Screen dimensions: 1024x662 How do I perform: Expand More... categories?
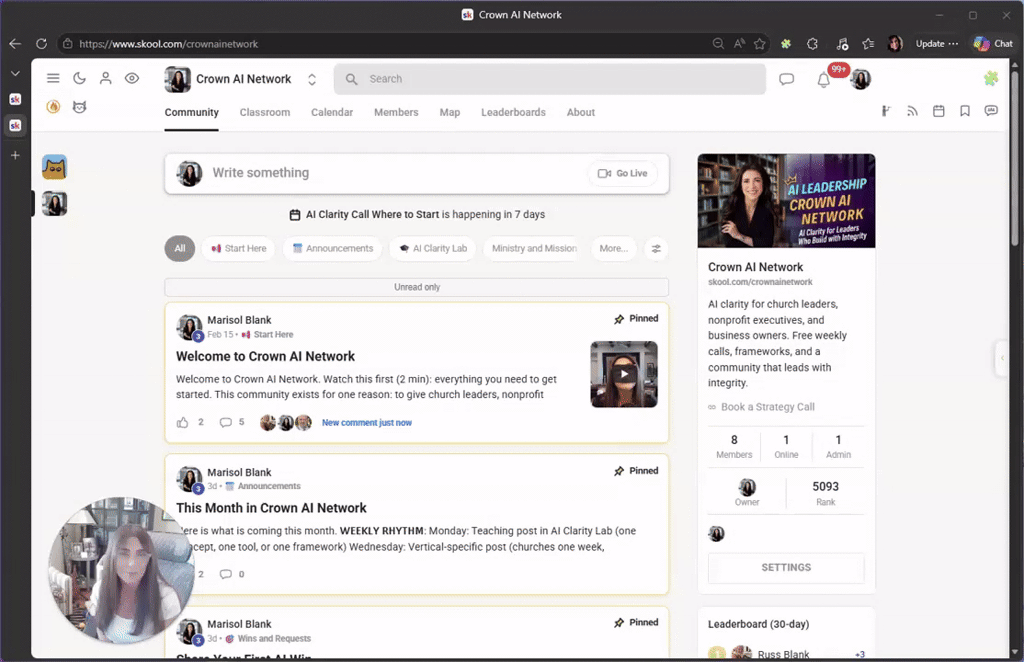coord(613,249)
